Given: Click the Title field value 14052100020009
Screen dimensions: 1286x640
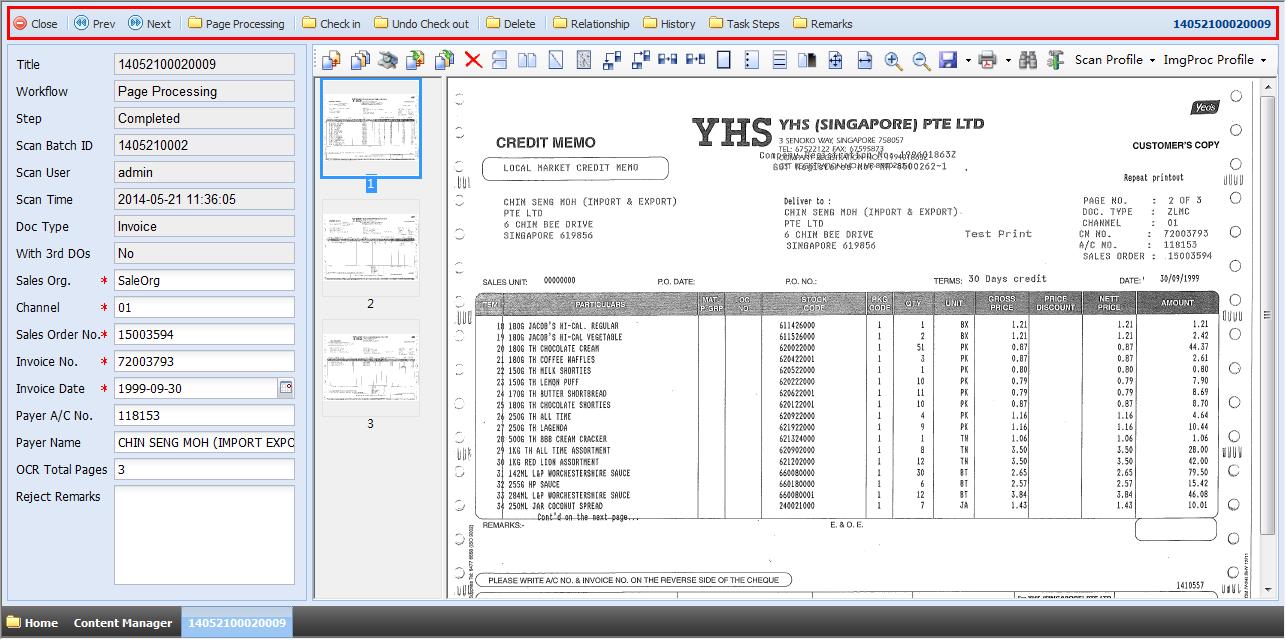Looking at the screenshot, I should click(x=204, y=64).
